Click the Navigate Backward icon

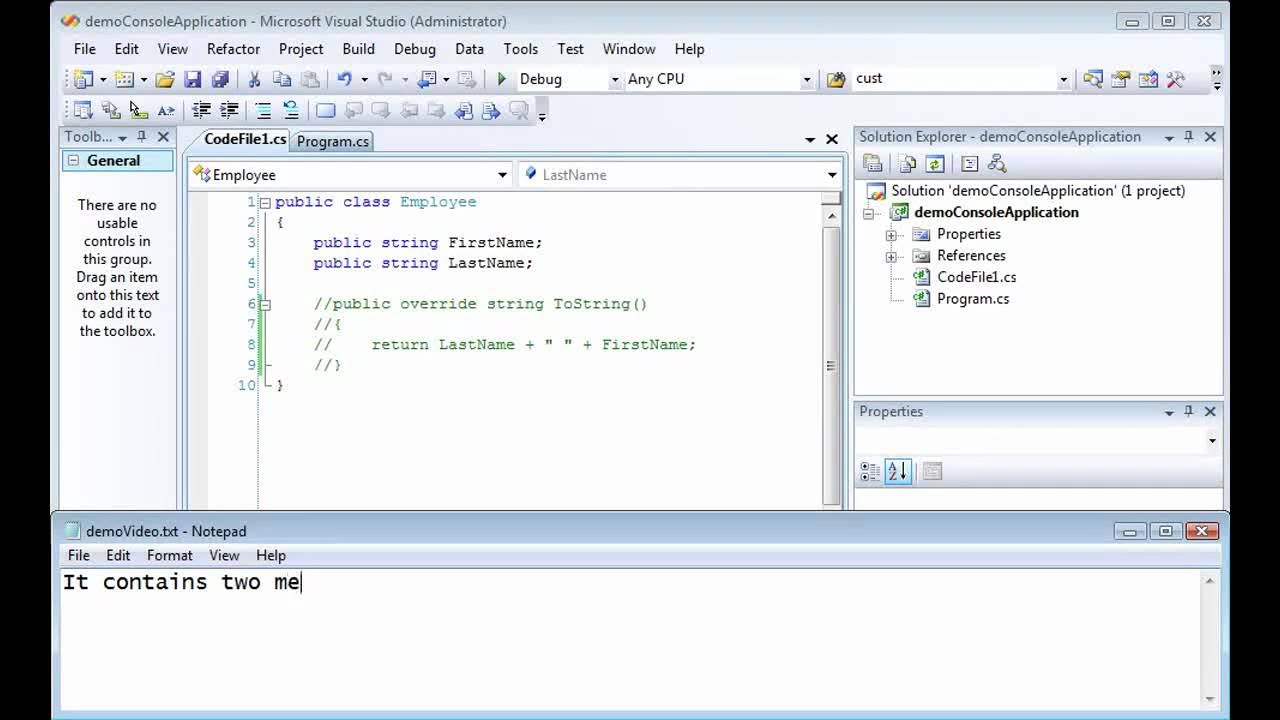coord(427,79)
